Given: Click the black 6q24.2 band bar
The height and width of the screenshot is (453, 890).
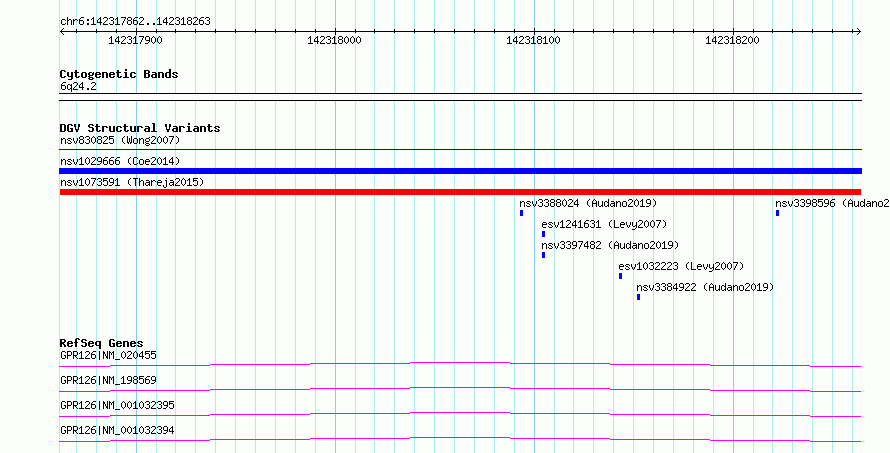Looking at the screenshot, I should click(460, 97).
